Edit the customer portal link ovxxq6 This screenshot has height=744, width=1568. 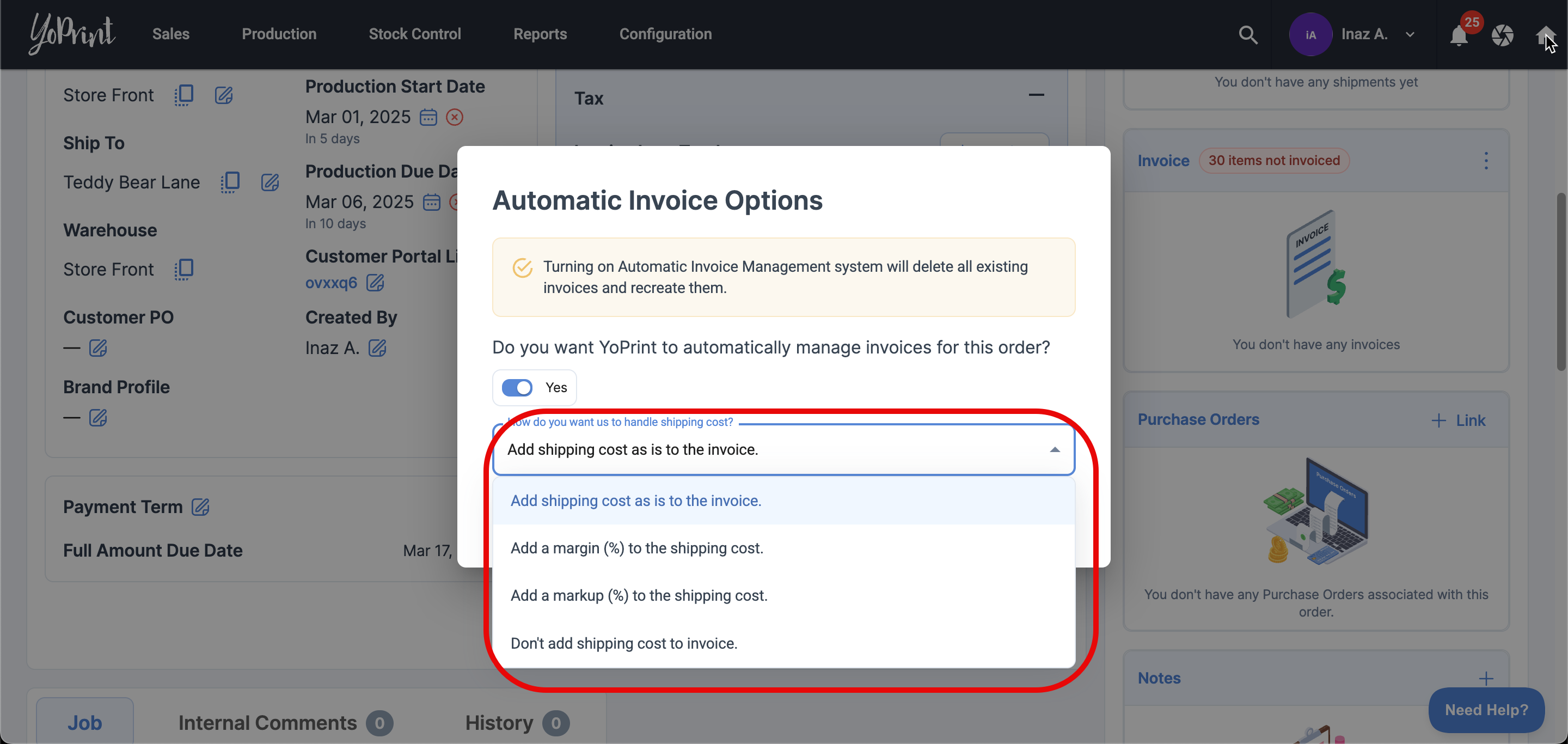point(375,283)
